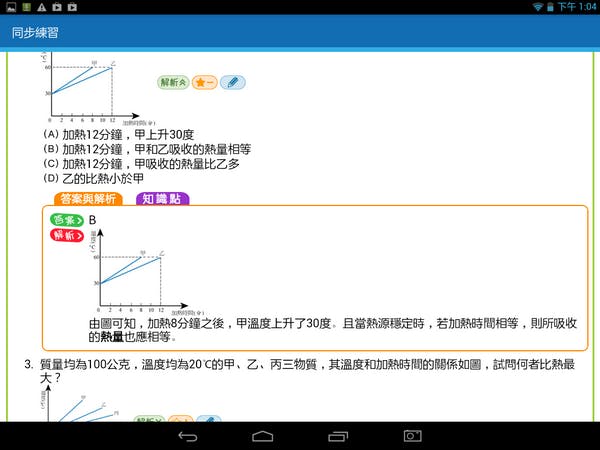Open the picture notification icon in status bar
This screenshot has height=450, width=600.
click(11, 7)
